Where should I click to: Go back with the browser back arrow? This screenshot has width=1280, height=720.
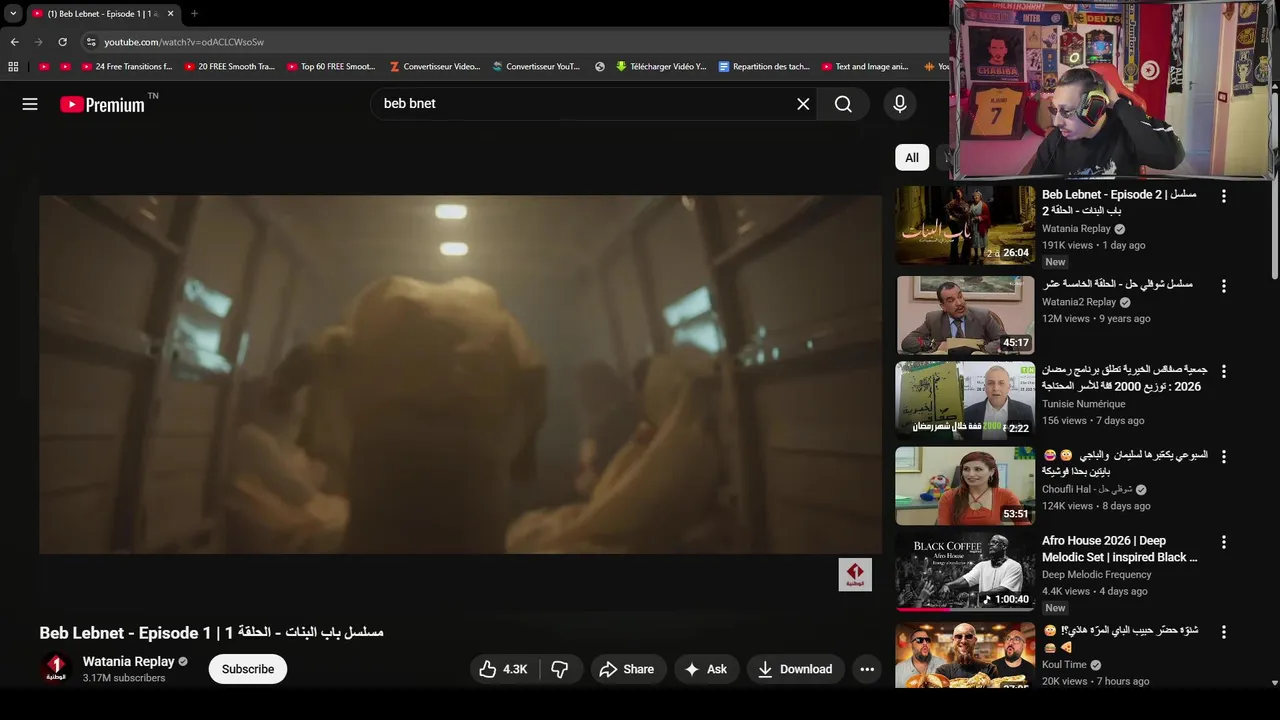pyautogui.click(x=14, y=42)
